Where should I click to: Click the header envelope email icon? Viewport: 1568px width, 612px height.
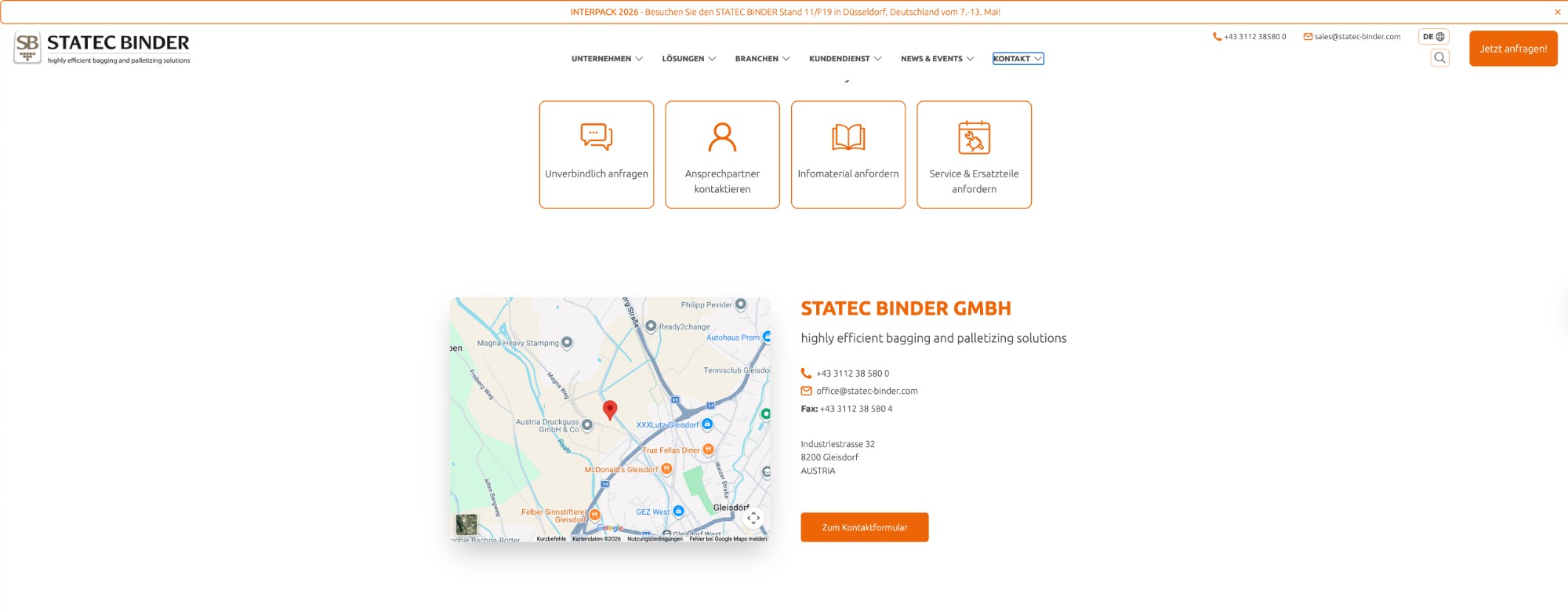point(1308,37)
